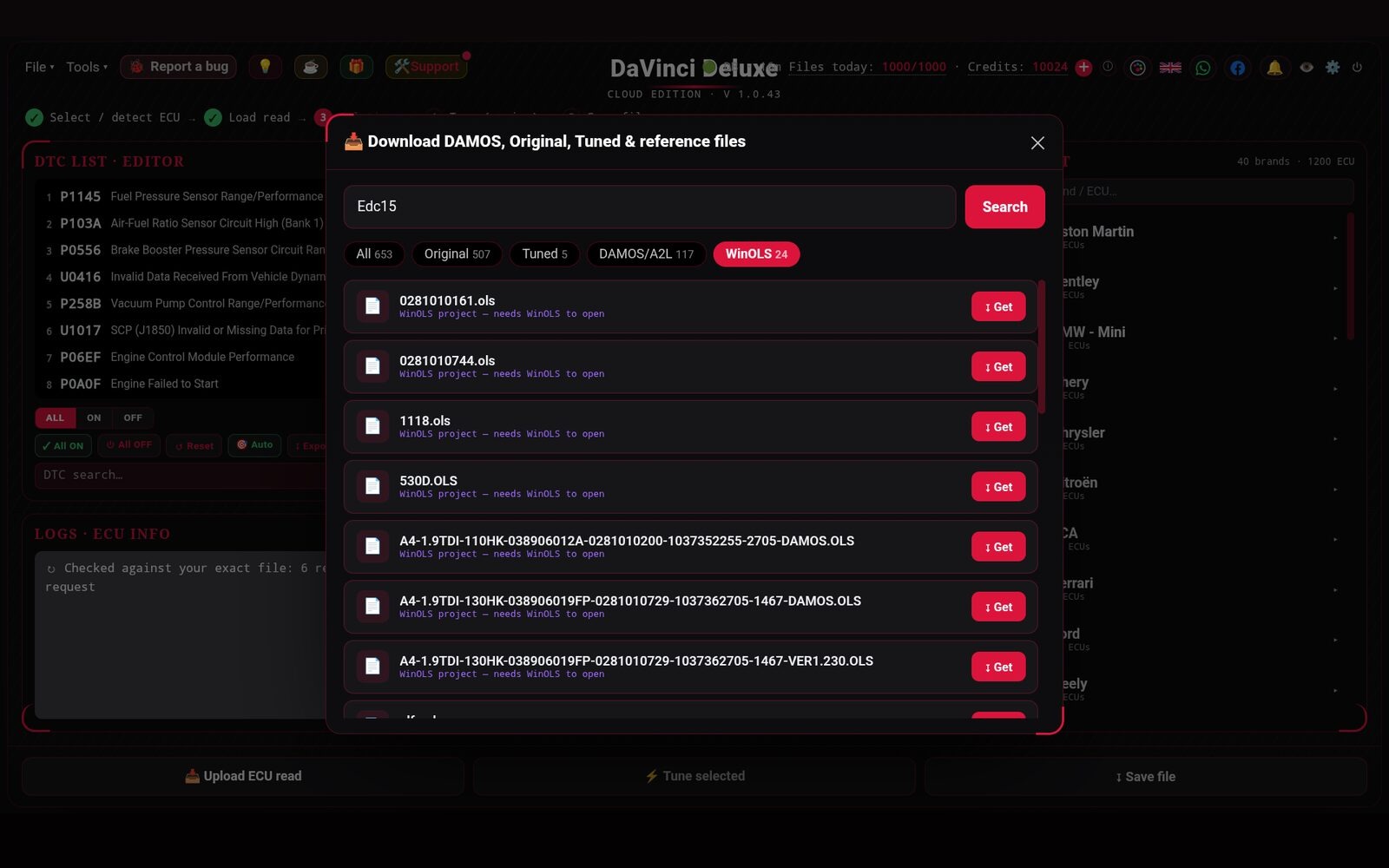The height and width of the screenshot is (868, 1389).
Task: Click the brand list scrollbar on the right
Action: (1350, 276)
